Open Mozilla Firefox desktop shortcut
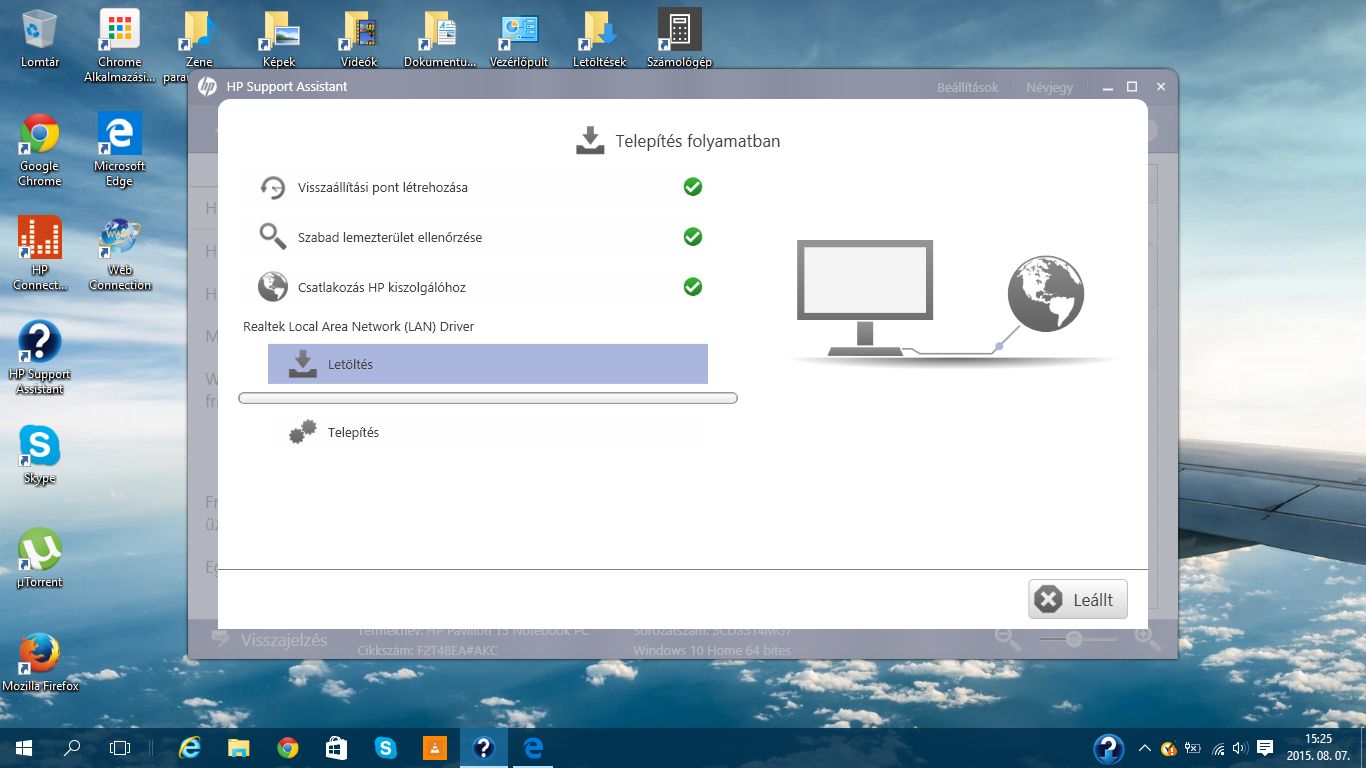This screenshot has height=768, width=1366. pyautogui.click(x=40, y=662)
